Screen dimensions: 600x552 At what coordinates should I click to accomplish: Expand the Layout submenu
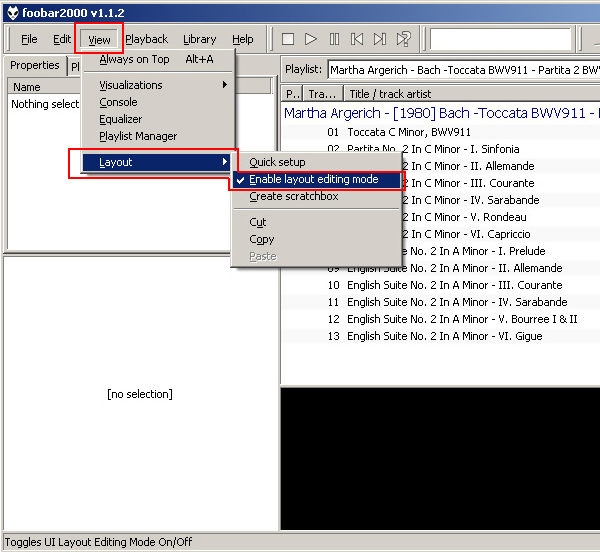[156, 162]
